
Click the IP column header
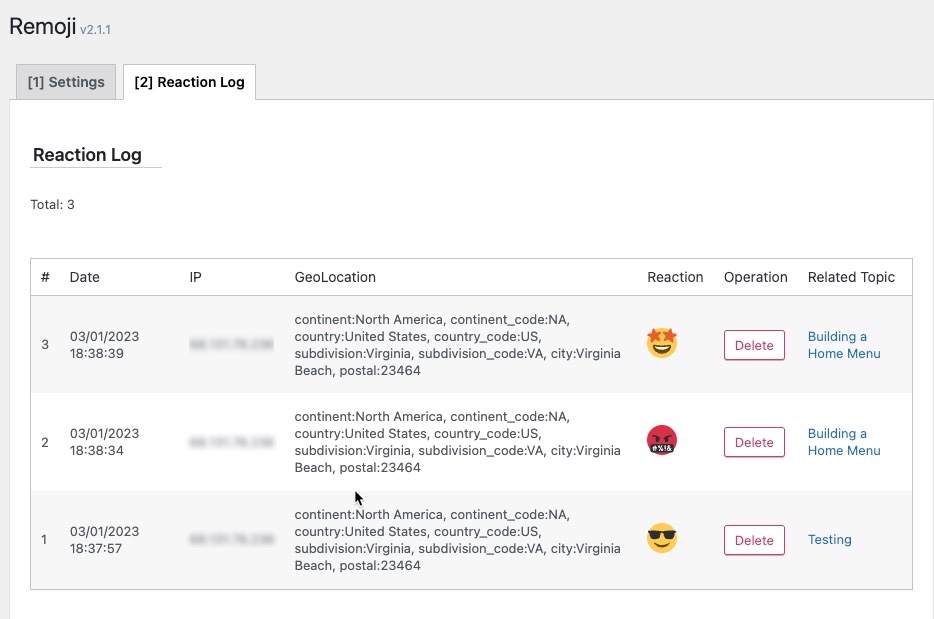click(195, 277)
